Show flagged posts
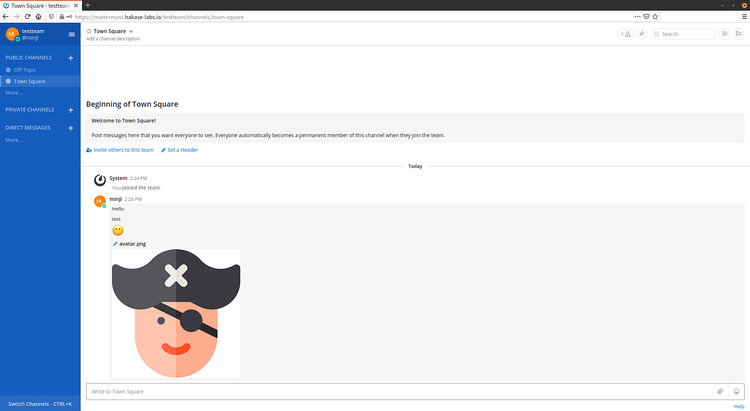 point(739,34)
